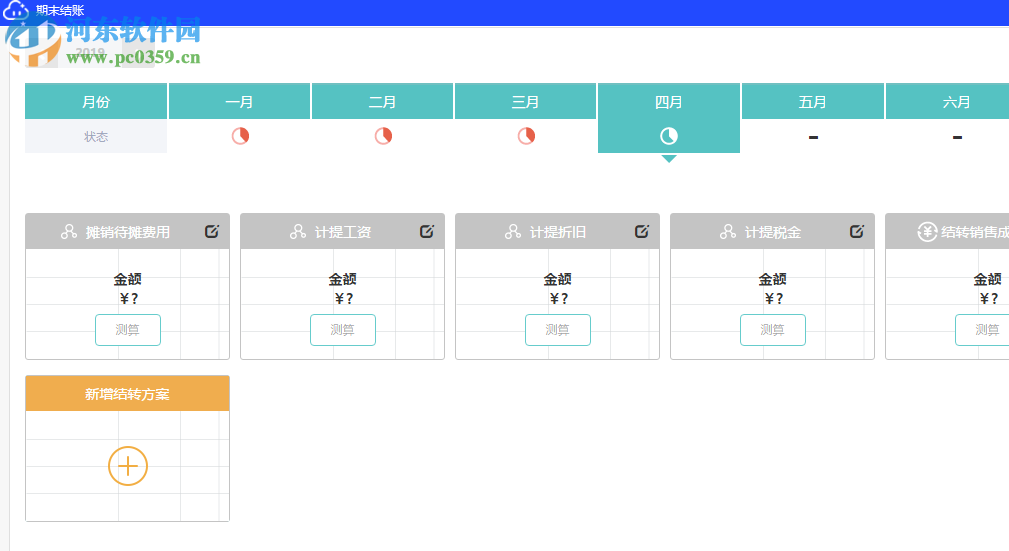The width and height of the screenshot is (1009, 551).
Task: Click 金额 ¥? value on 计提折旧 card
Action: pos(558,288)
